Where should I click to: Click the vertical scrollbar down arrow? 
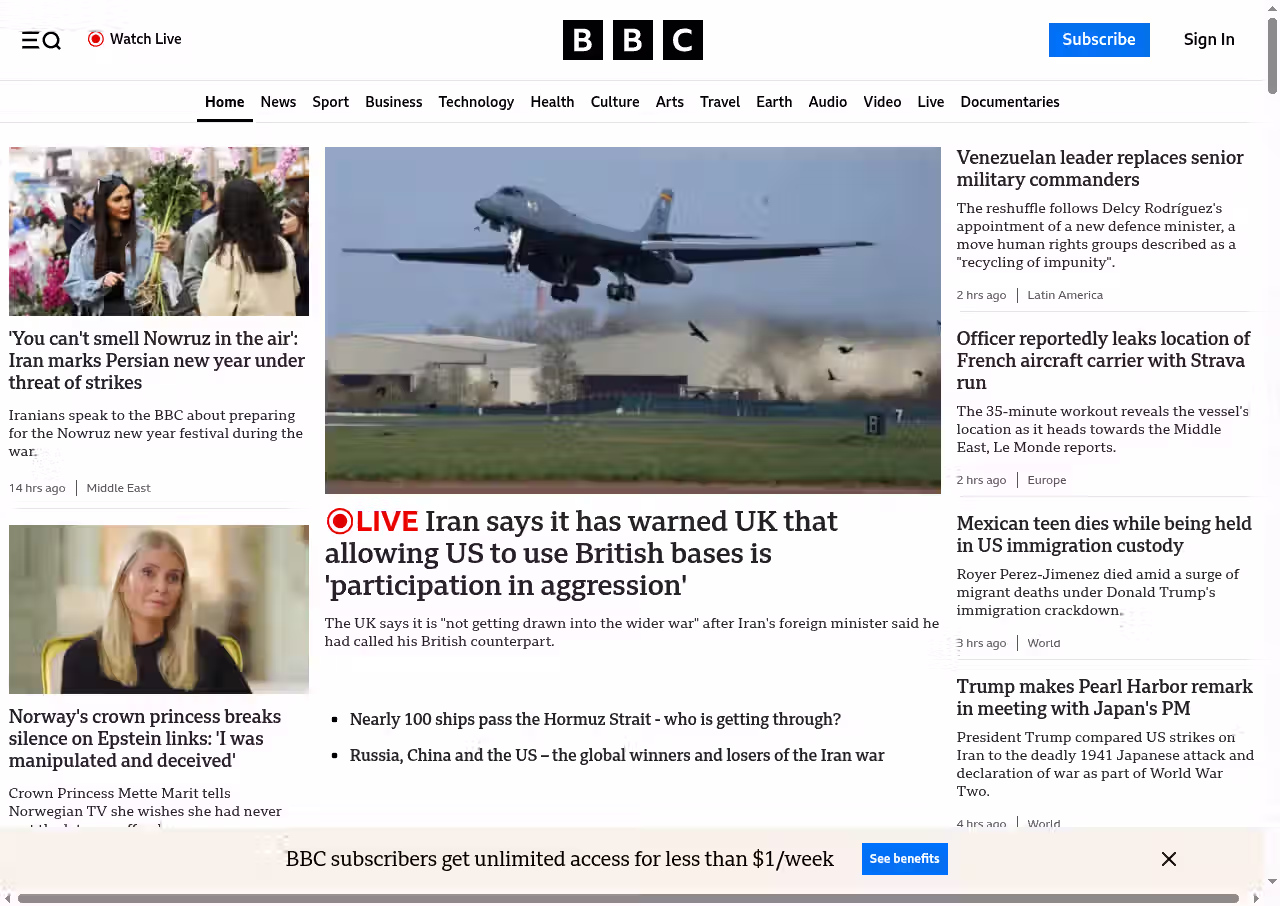click(x=1272, y=882)
